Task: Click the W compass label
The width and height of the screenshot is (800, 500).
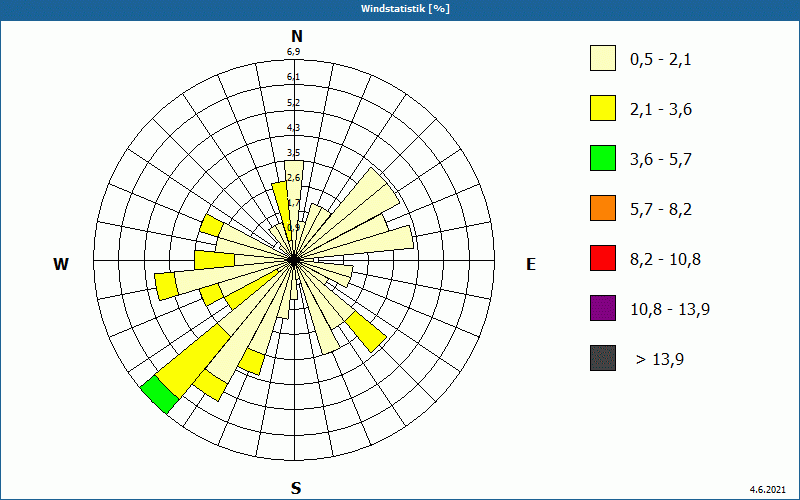Action: tap(61, 264)
